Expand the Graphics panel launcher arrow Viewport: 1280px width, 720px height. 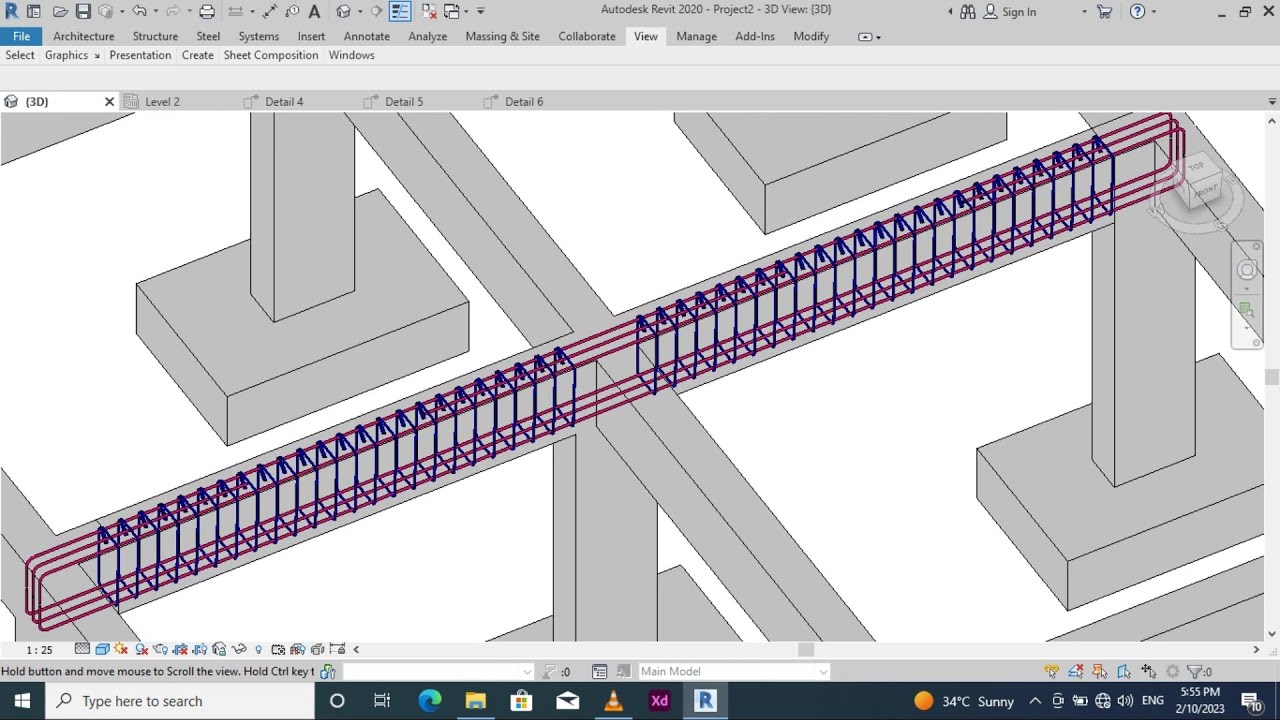tap(97, 56)
